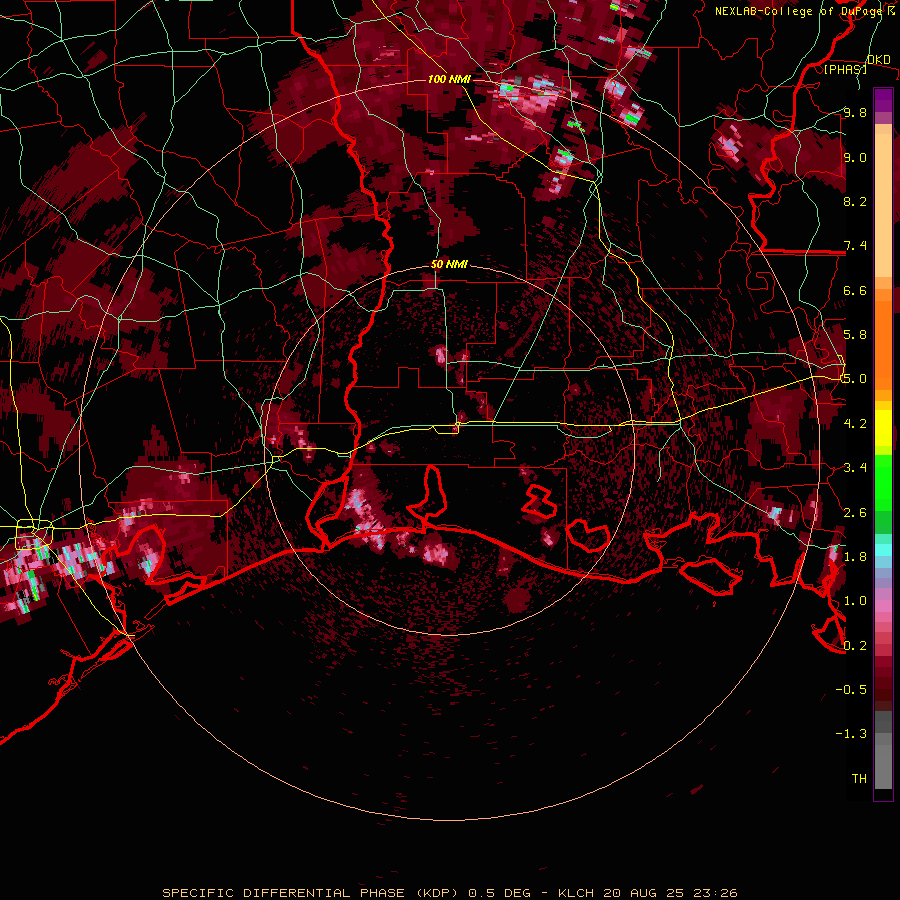Click the -0.5 value on the color scale

(851, 690)
